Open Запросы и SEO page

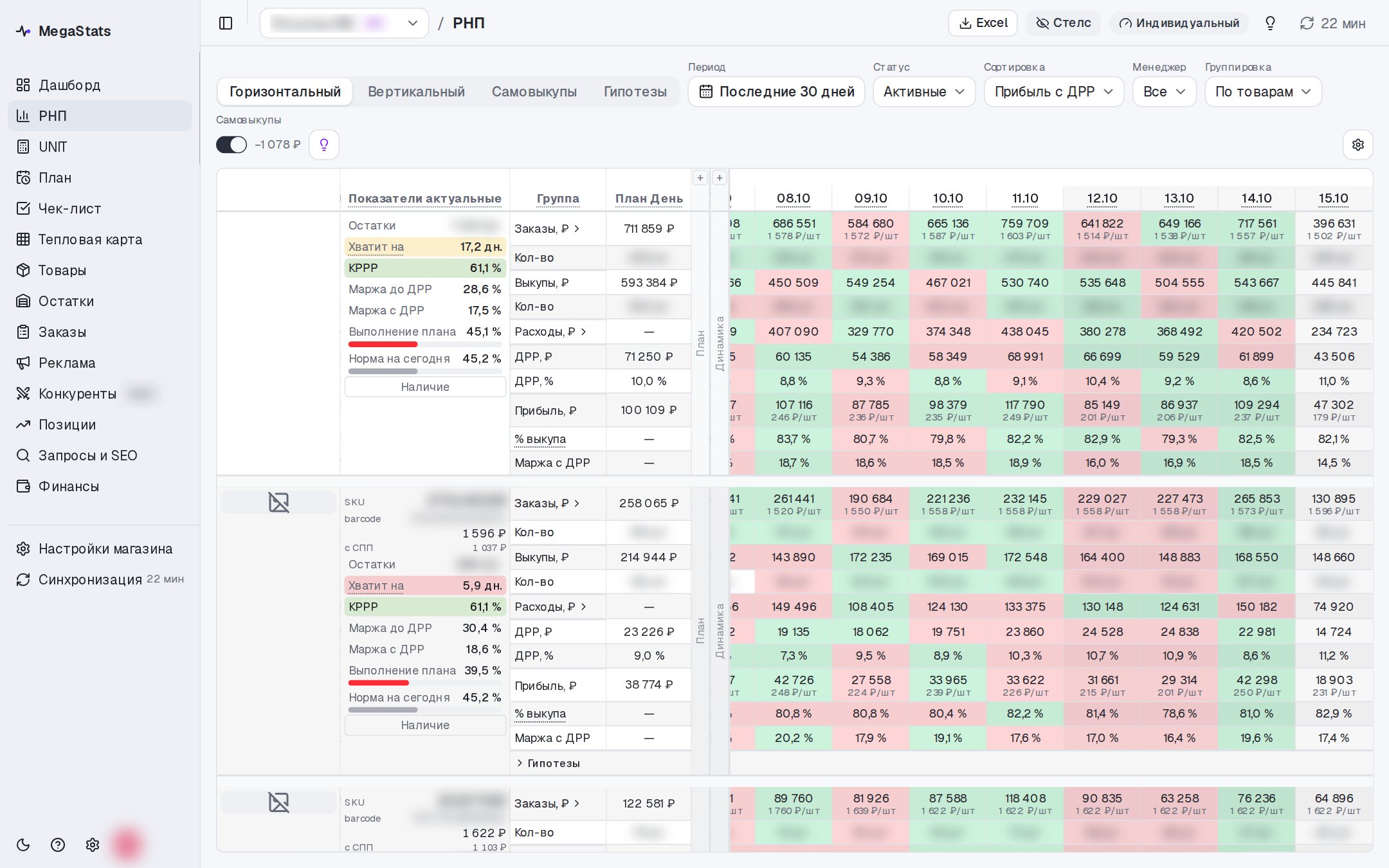[100, 455]
